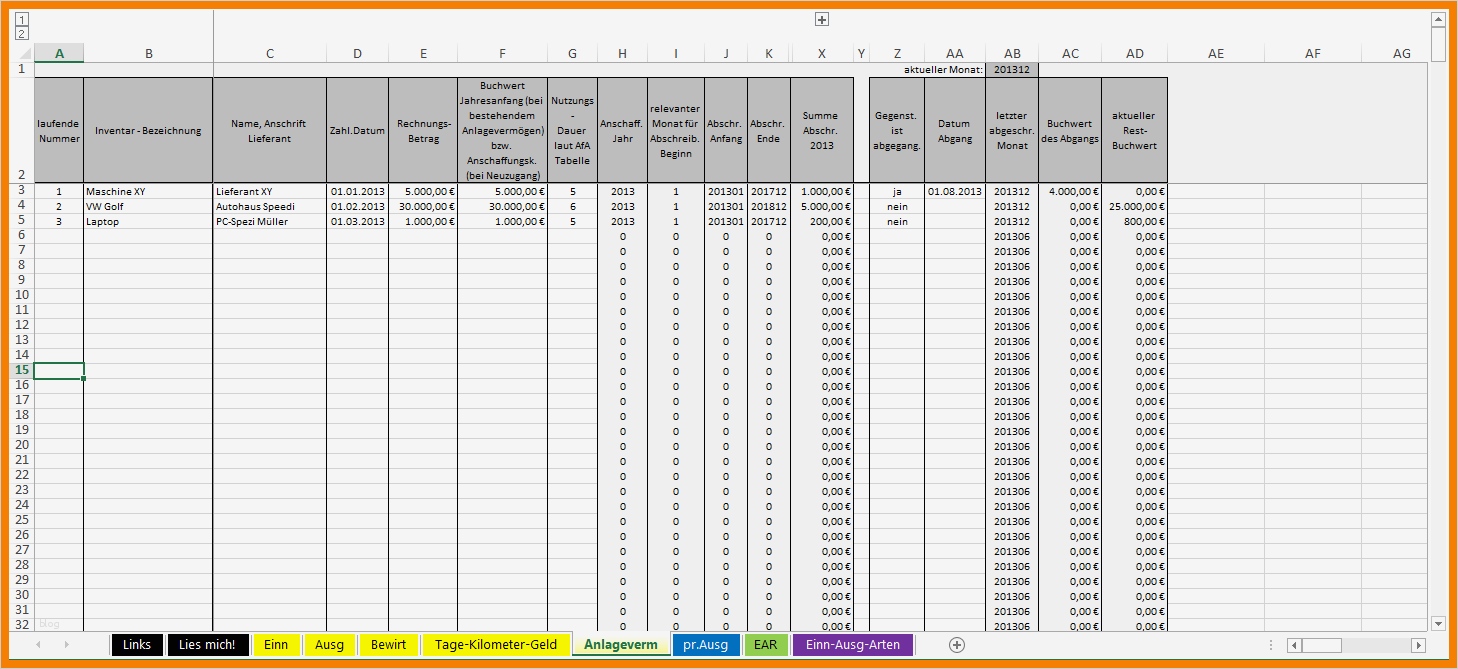
Task: Select the Einn sheet tab
Action: click(277, 645)
